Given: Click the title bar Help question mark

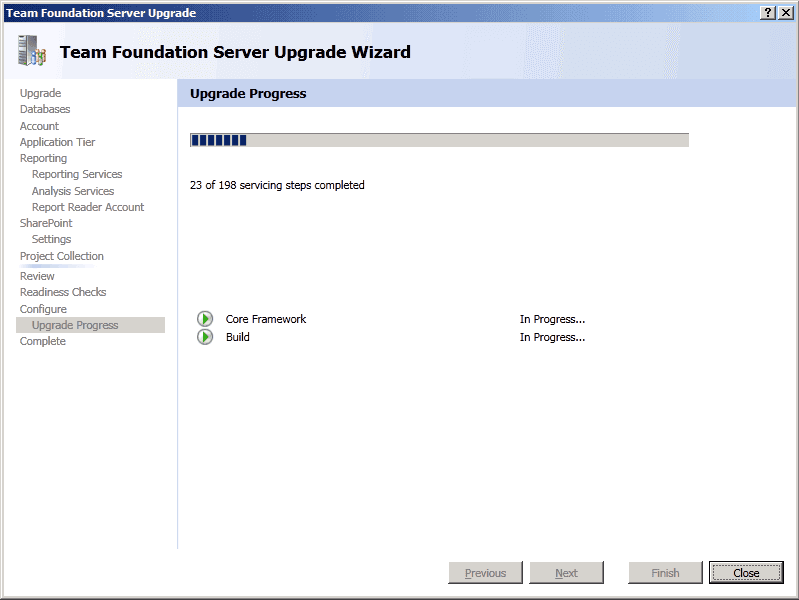Looking at the screenshot, I should coord(768,12).
